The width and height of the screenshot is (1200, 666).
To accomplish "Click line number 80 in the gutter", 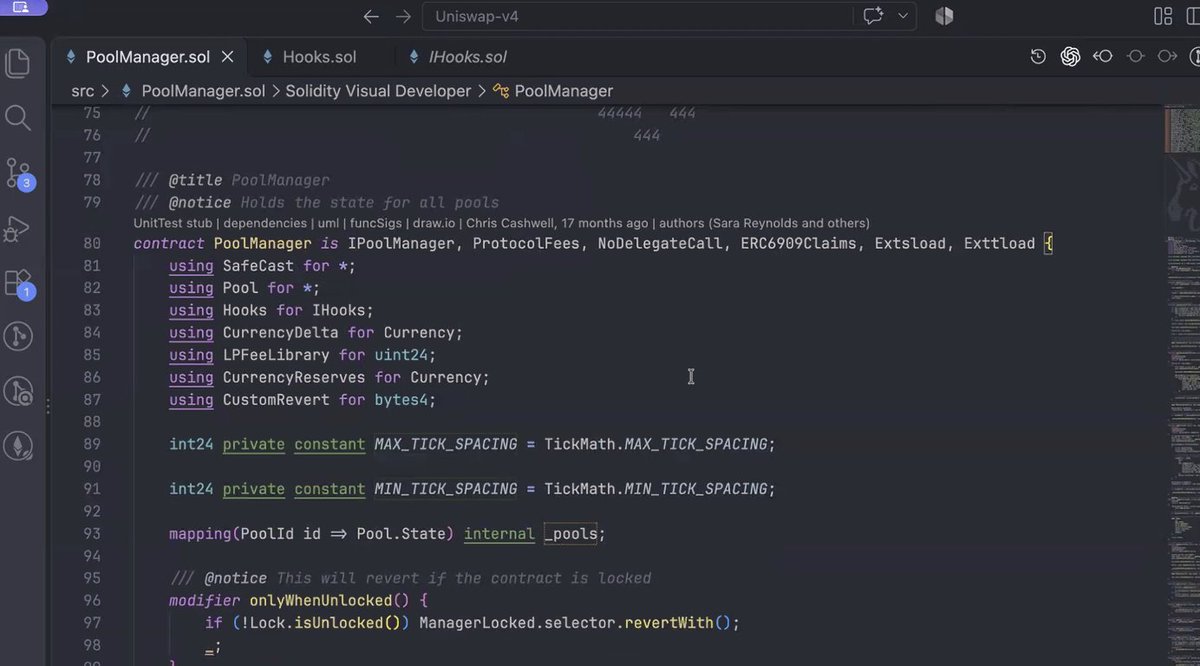I will 92,243.
